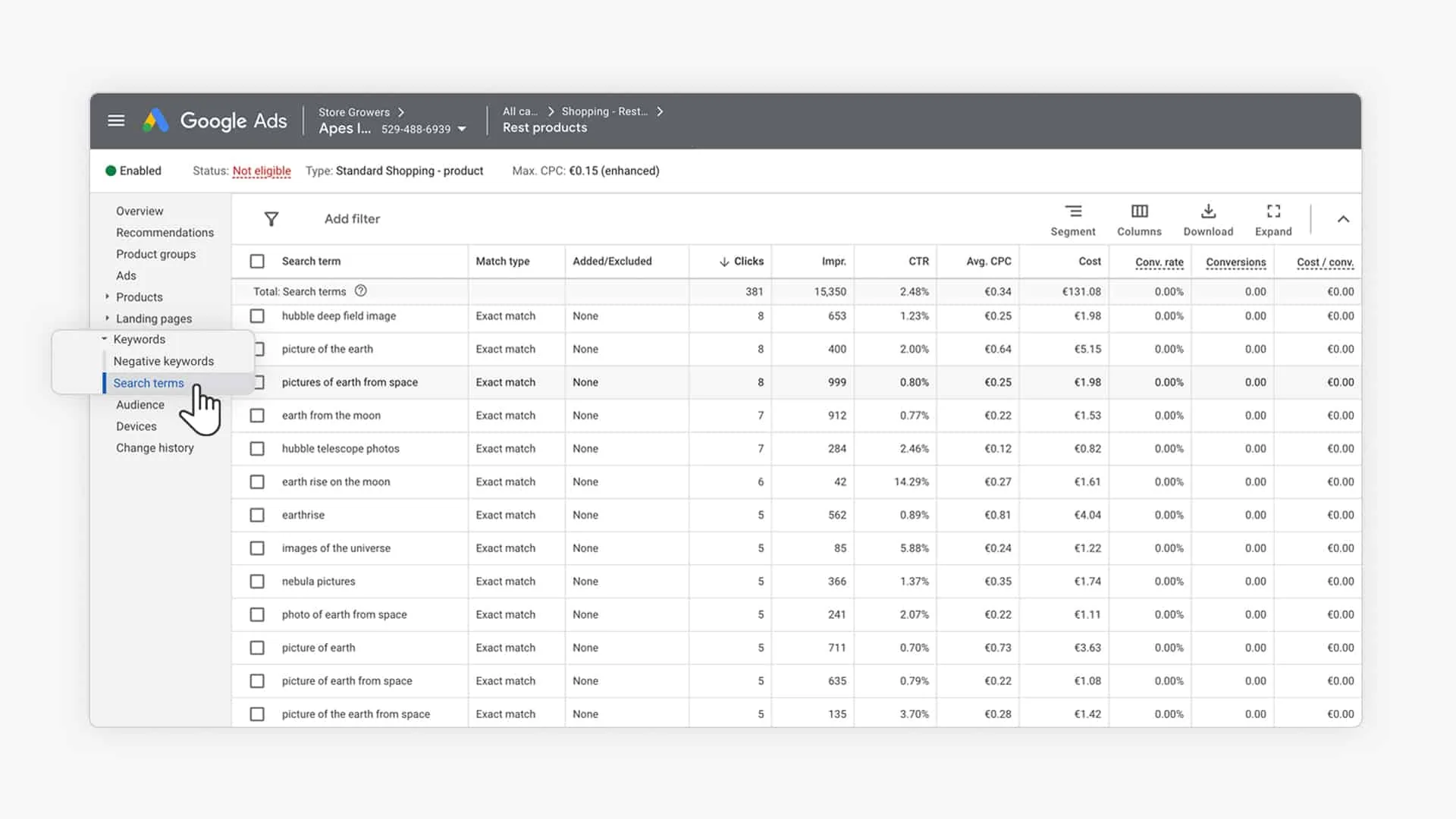The image size is (1456, 819).
Task: Expand the Products section in the sidebar
Action: coord(107,297)
